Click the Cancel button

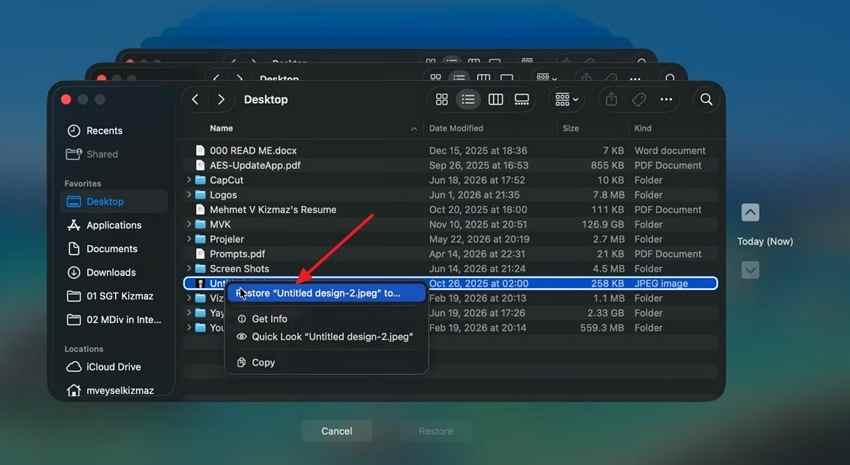tap(337, 431)
